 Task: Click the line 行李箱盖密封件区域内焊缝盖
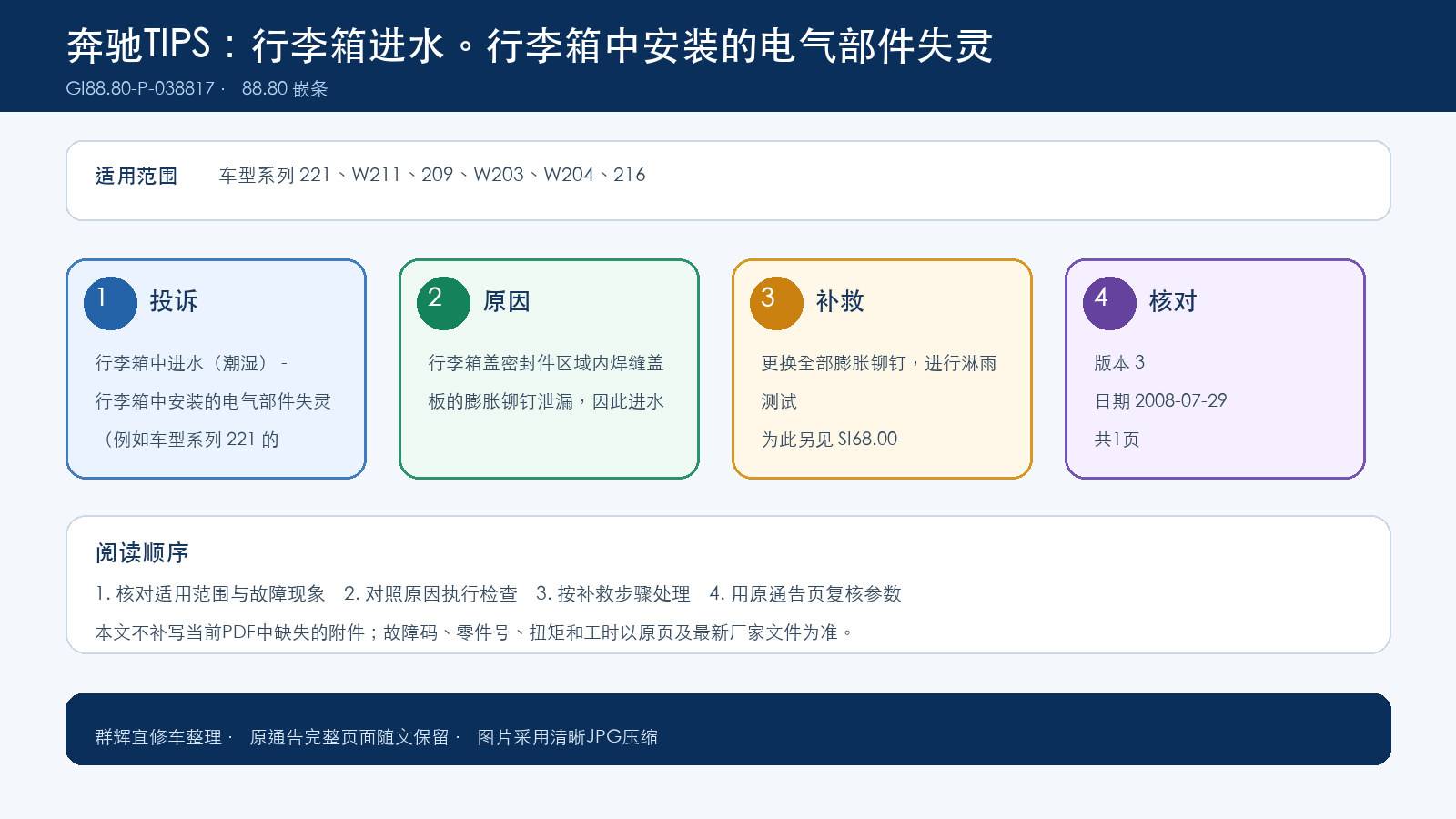546,363
